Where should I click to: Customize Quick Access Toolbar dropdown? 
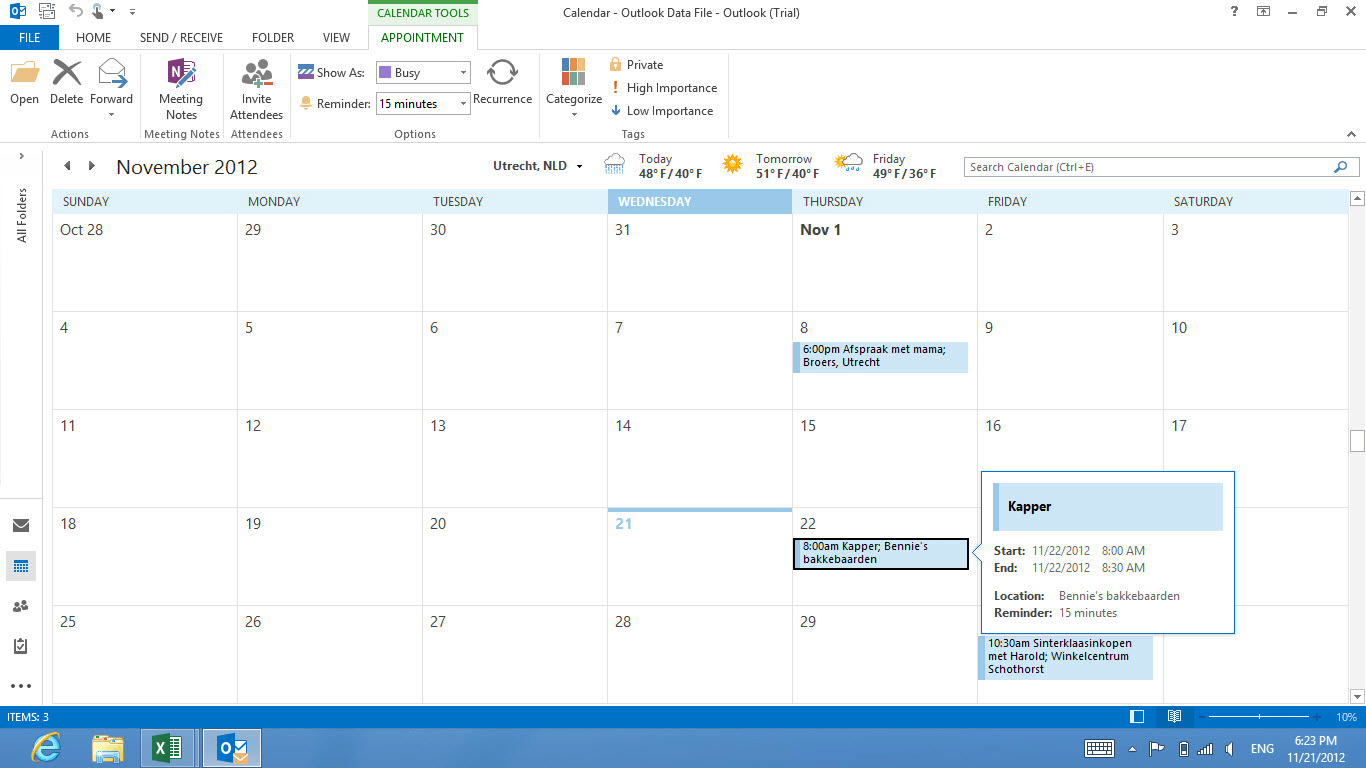[x=132, y=12]
